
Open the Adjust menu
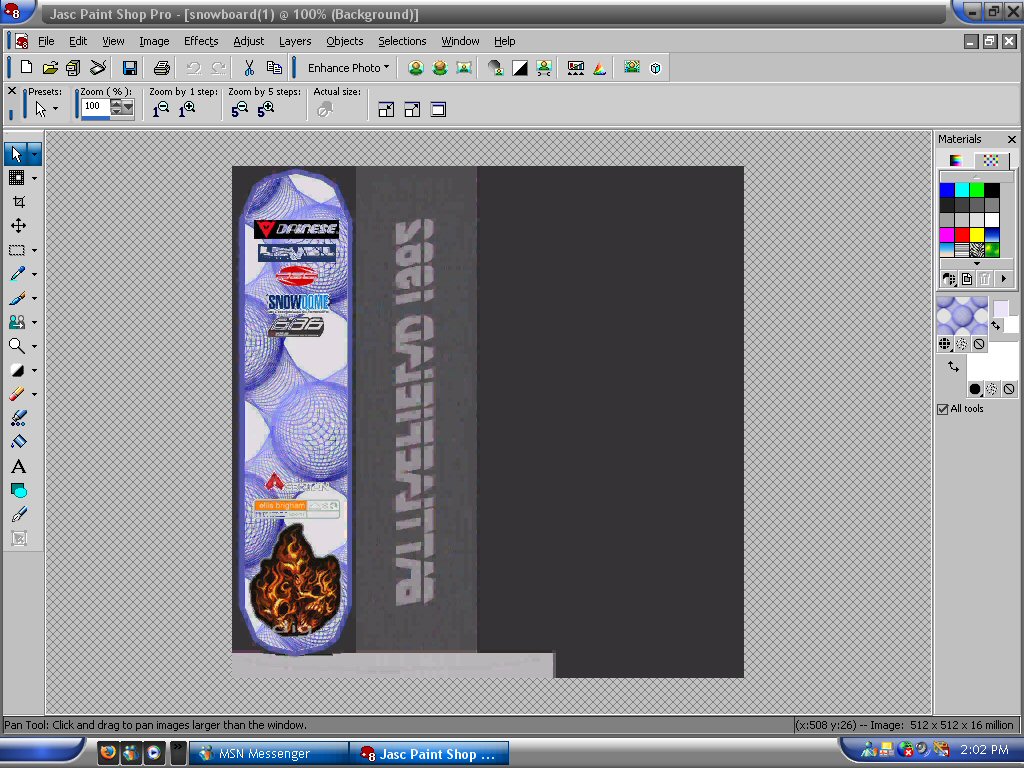click(248, 41)
